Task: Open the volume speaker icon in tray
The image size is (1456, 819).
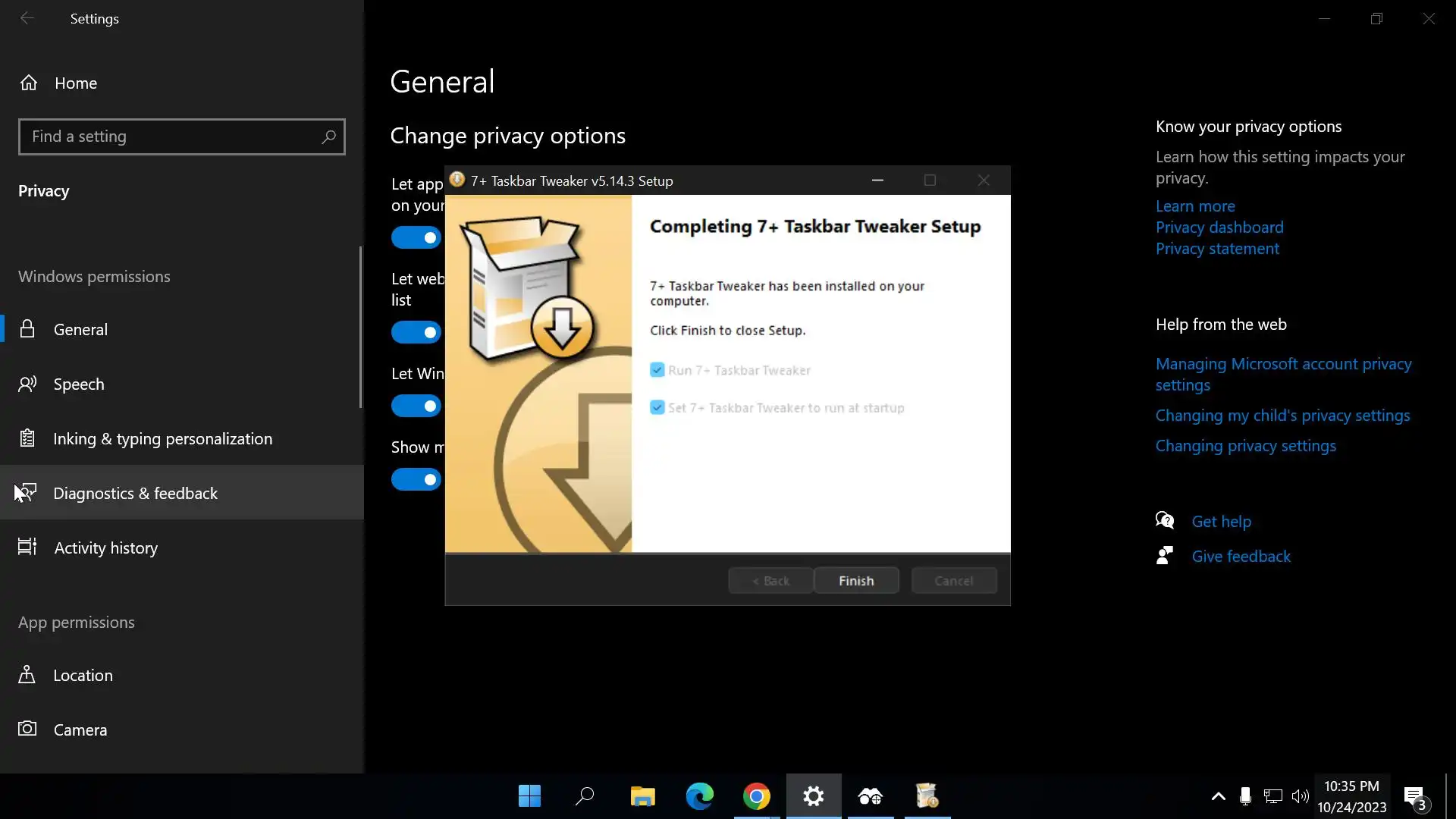Action: click(1300, 796)
